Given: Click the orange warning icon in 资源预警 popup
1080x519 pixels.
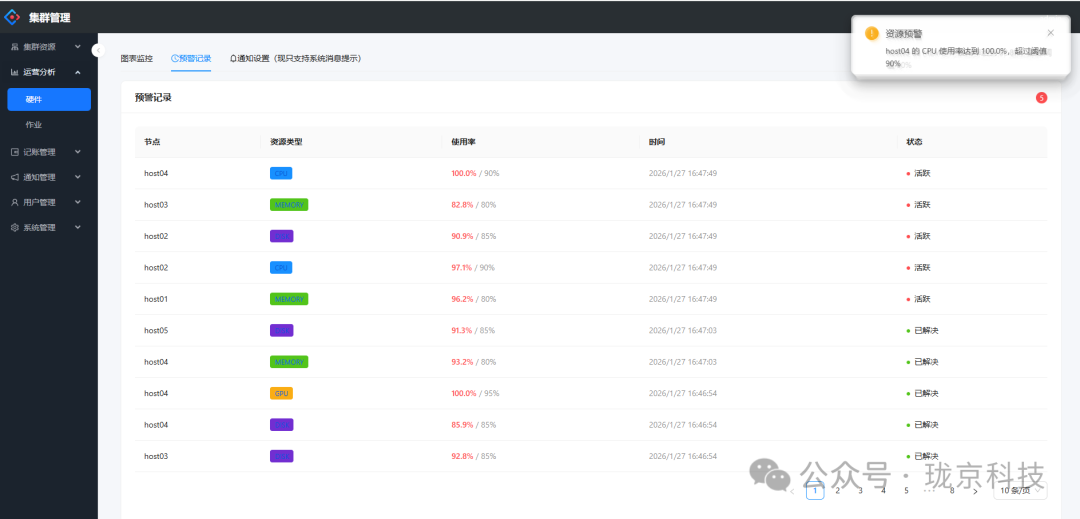Looking at the screenshot, I should point(872,33).
